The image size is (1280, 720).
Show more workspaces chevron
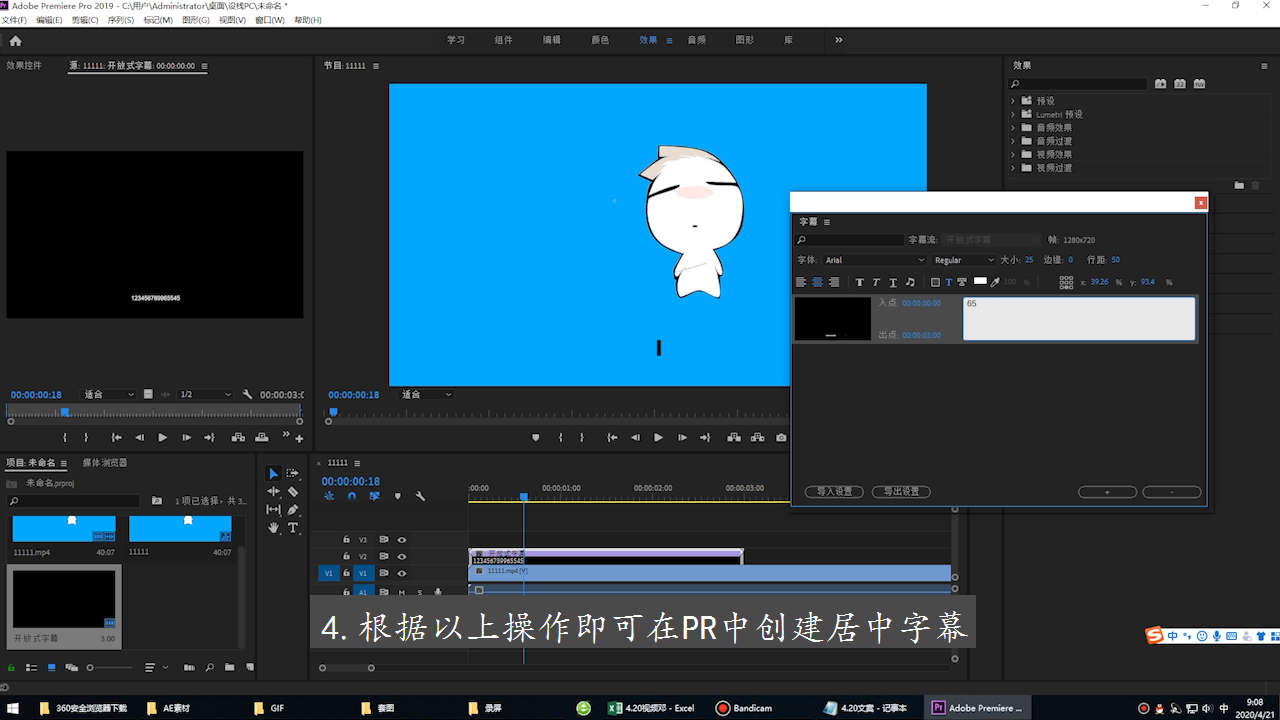point(838,40)
